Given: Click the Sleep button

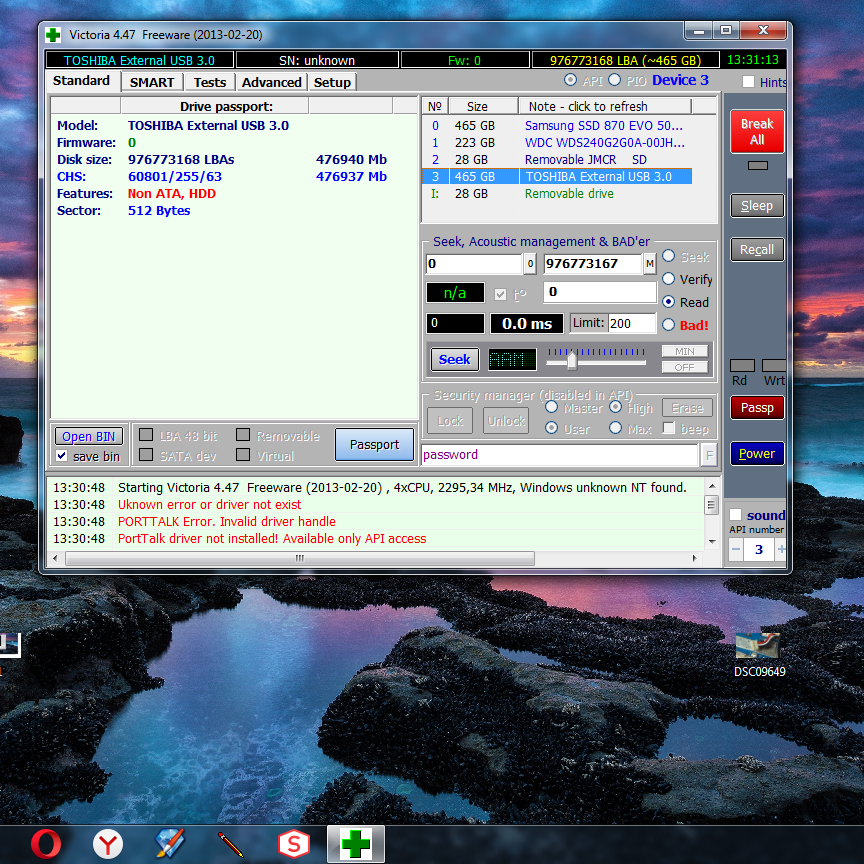Looking at the screenshot, I should point(757,206).
